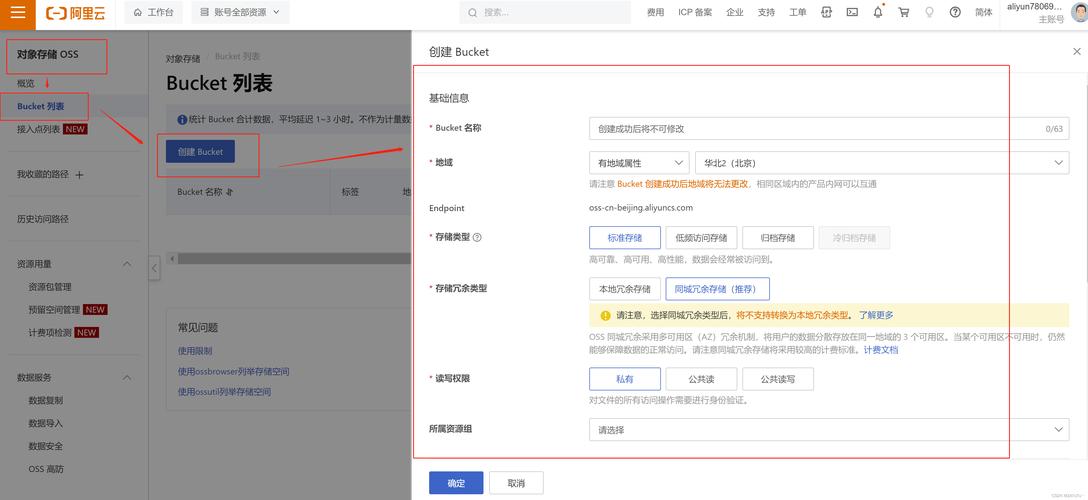Select 低频访问存储 storage type
The width and height of the screenshot is (1088, 500).
(701, 238)
